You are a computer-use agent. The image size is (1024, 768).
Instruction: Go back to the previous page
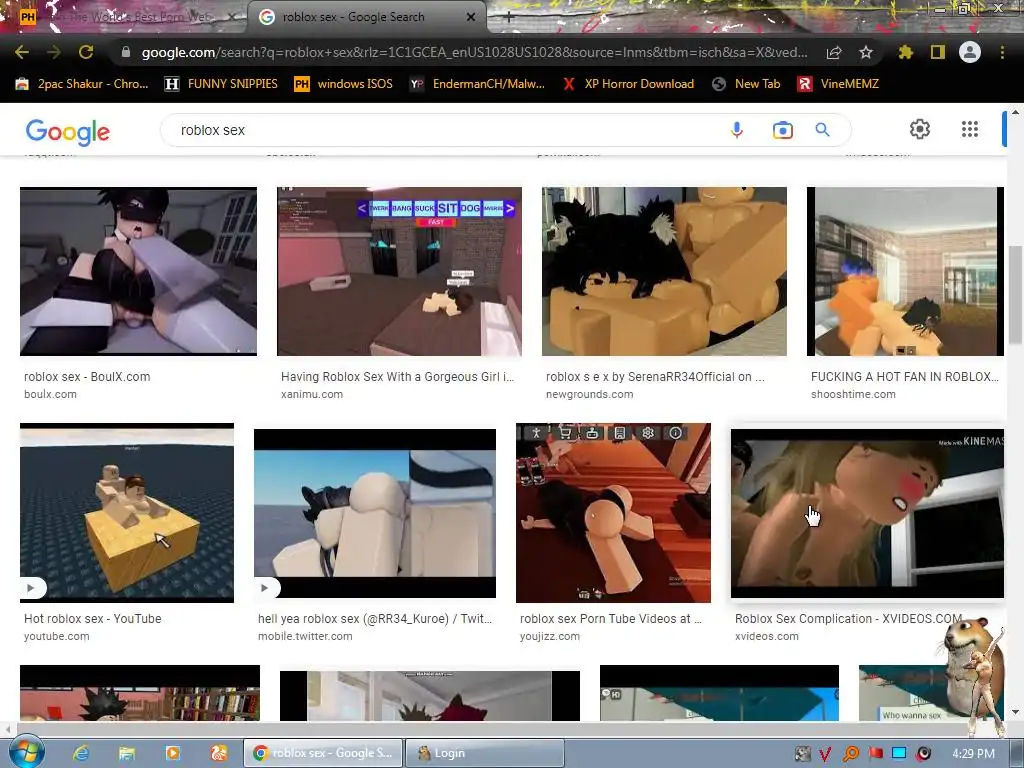[x=22, y=52]
